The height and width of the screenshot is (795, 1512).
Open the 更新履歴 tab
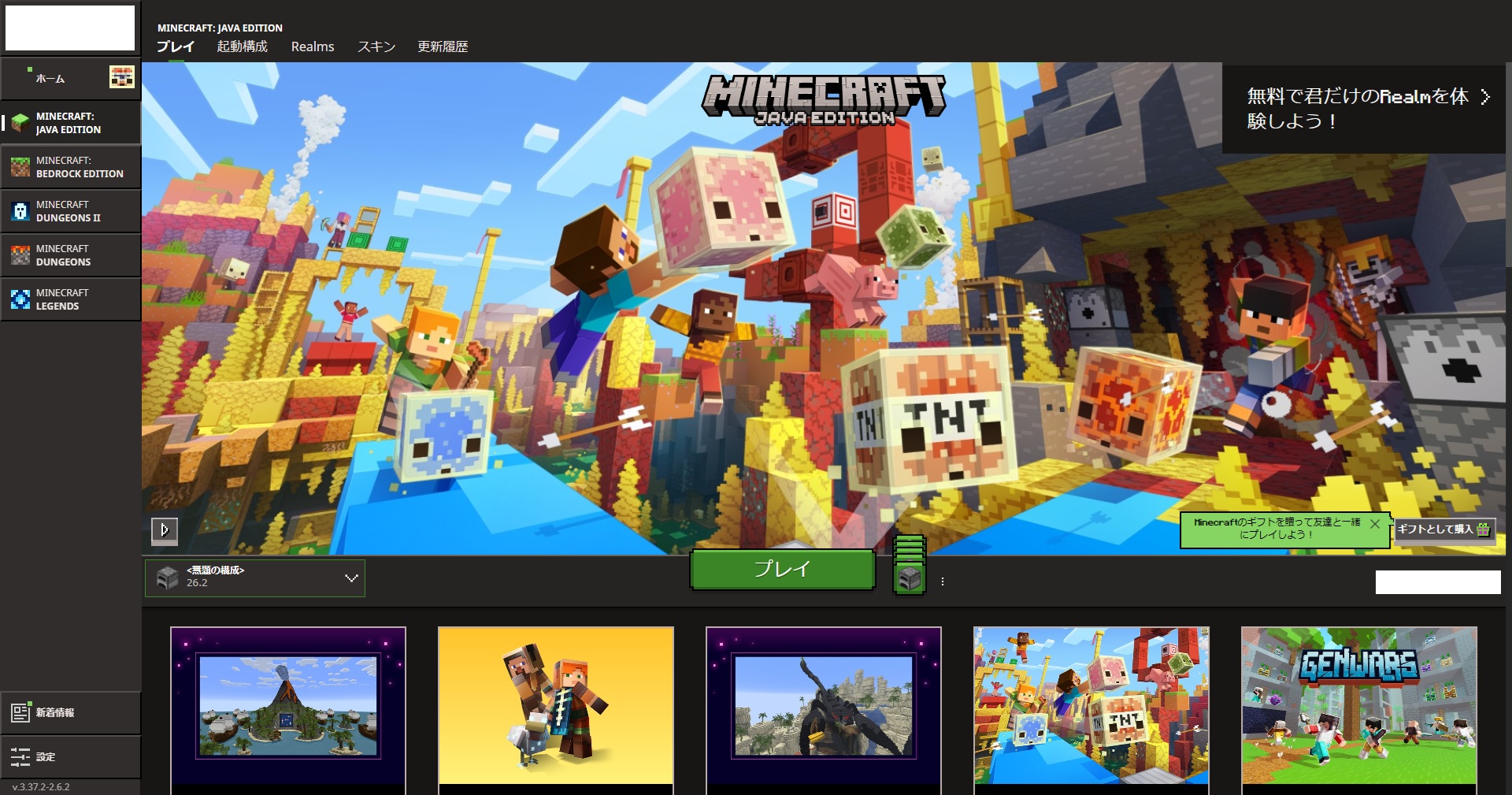[443, 46]
